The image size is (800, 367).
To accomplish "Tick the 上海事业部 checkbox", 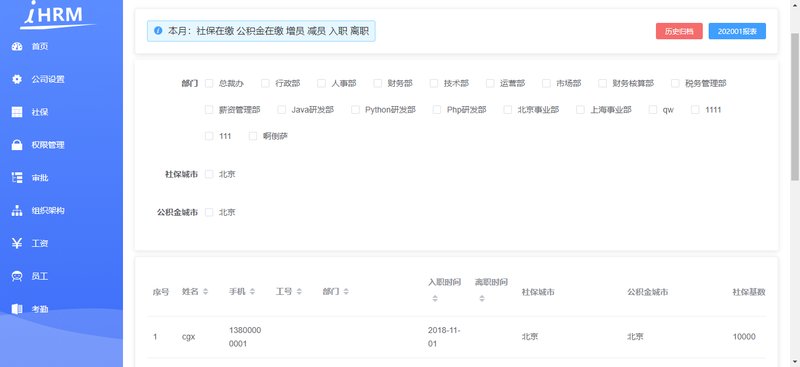I will pyautogui.click(x=580, y=110).
